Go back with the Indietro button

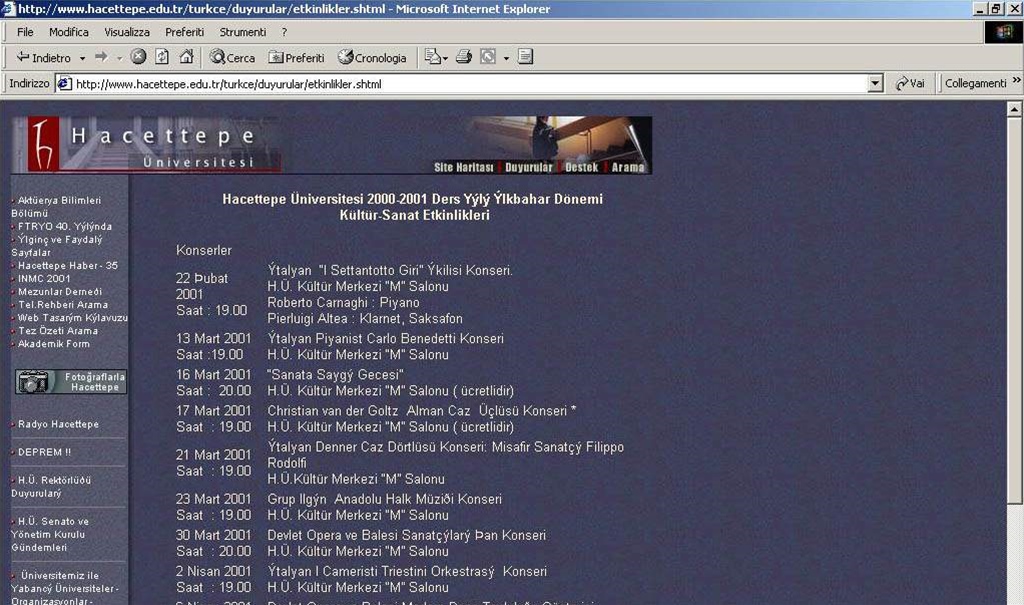[x=43, y=57]
